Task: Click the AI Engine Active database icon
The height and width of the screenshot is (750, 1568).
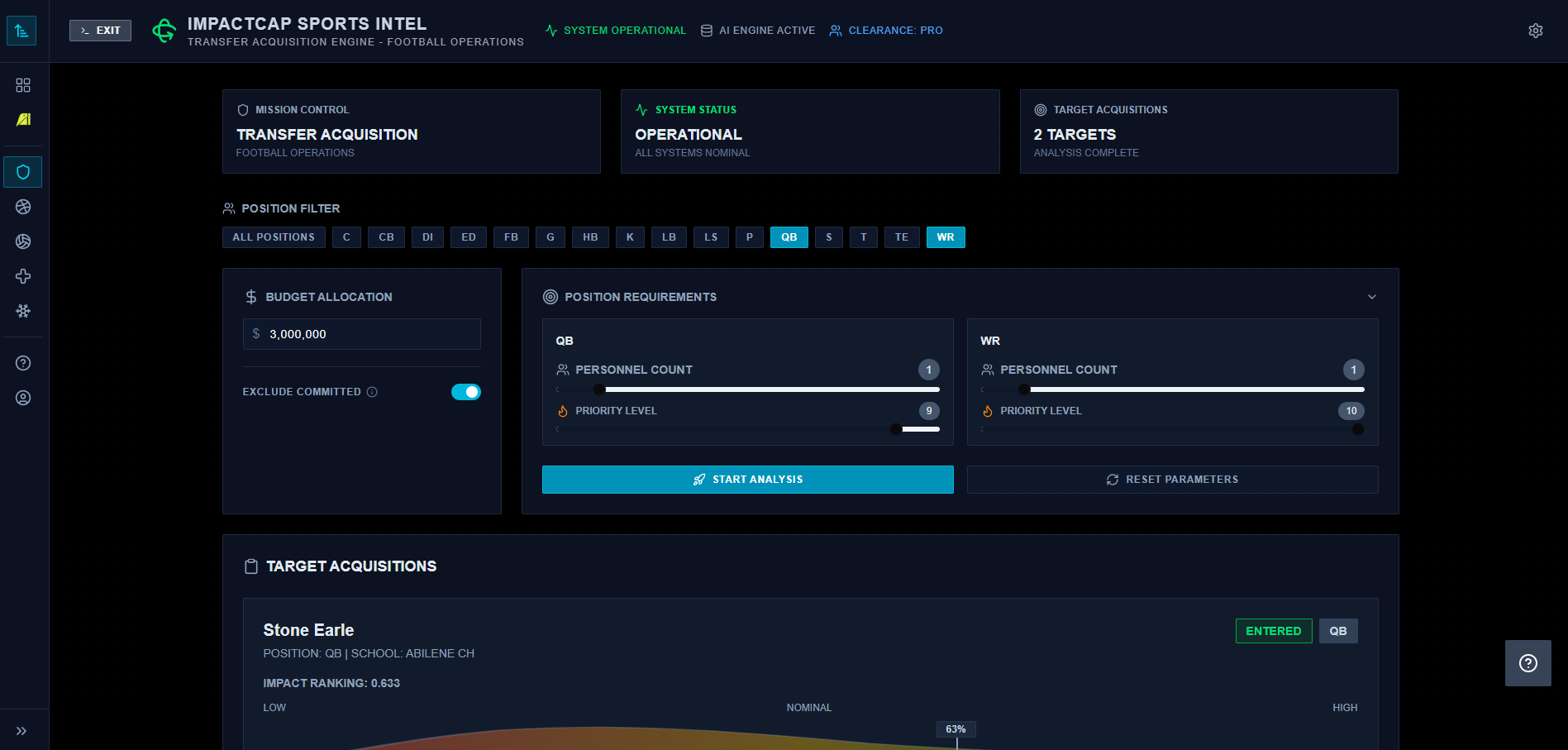Action: tap(707, 31)
